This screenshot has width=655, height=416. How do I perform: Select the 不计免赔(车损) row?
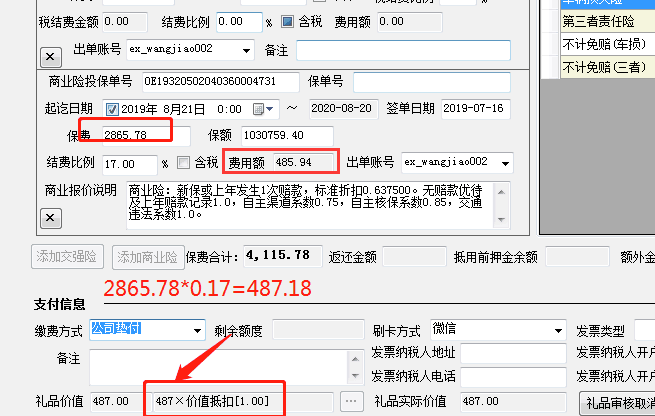[x=607, y=44]
